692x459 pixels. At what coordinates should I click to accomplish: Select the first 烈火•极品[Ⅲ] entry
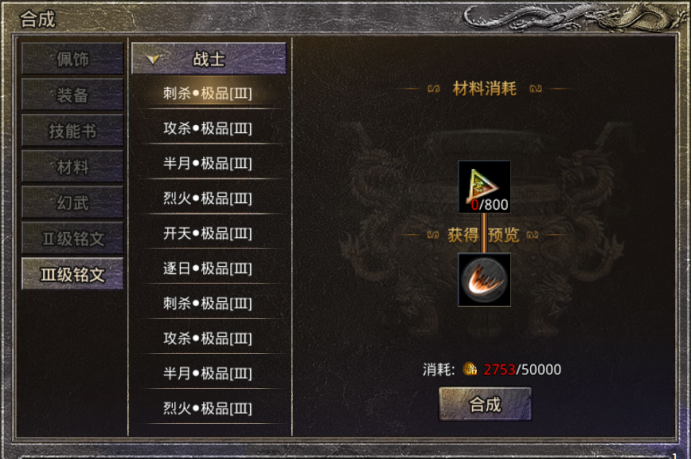(x=209, y=198)
